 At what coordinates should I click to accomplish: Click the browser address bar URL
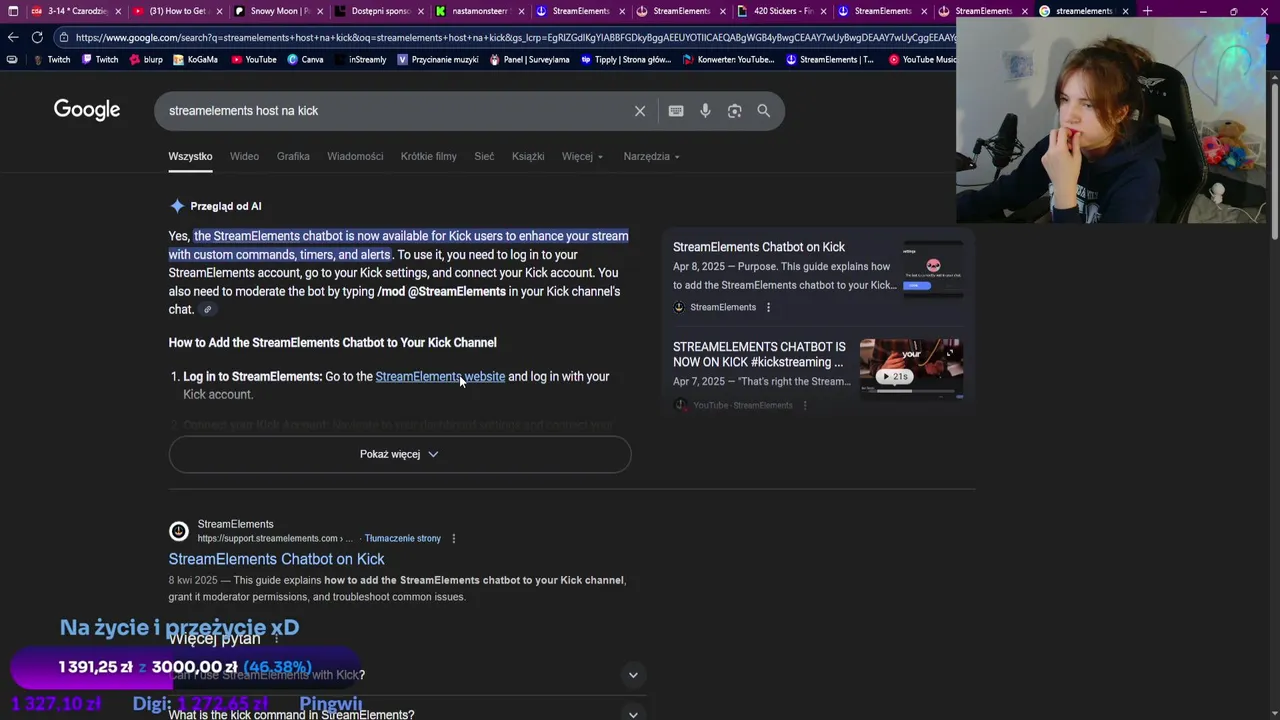tap(514, 37)
